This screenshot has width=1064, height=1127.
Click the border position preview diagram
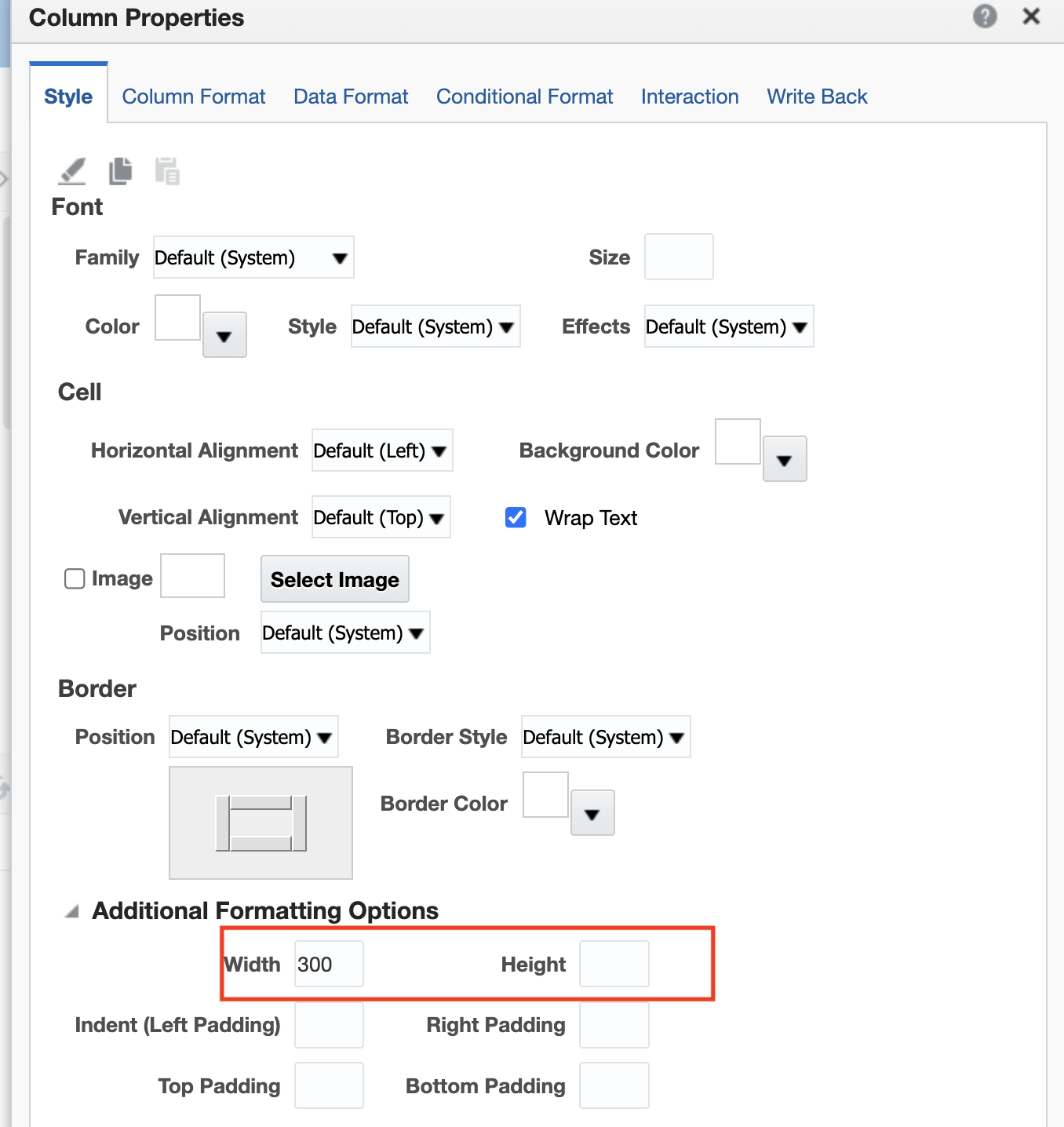coord(261,822)
